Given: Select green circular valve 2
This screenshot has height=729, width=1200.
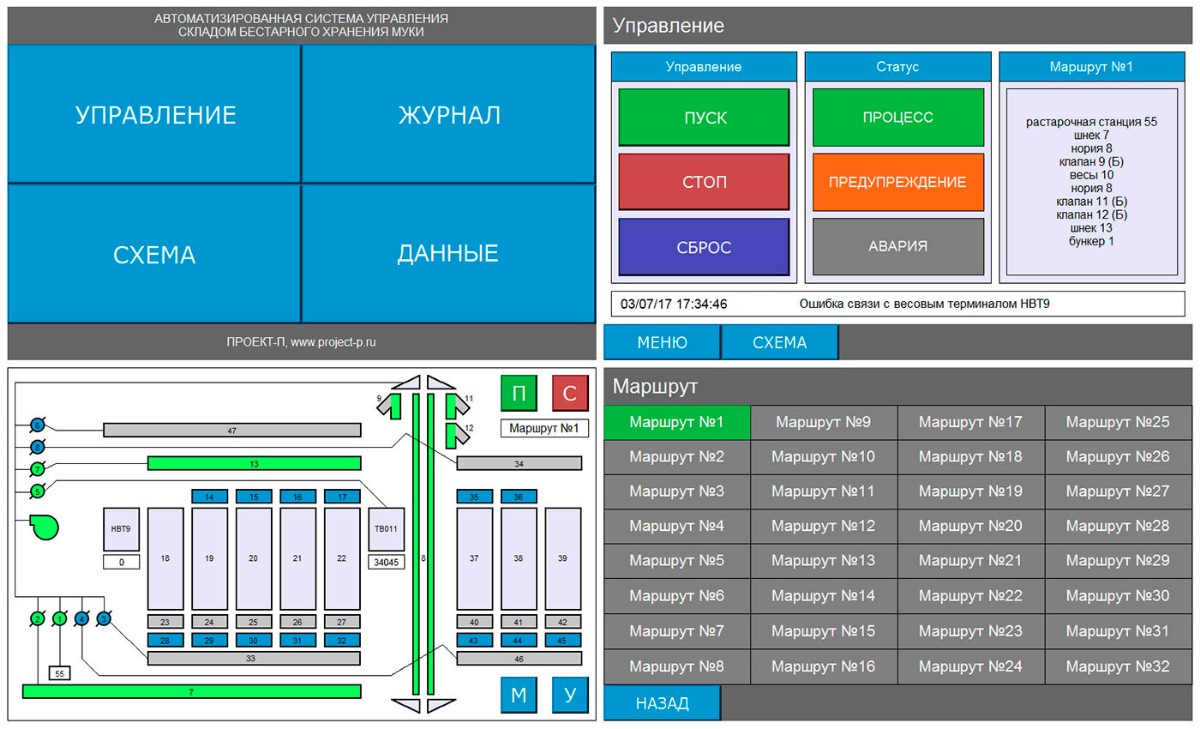Looking at the screenshot, I should click(37, 619).
